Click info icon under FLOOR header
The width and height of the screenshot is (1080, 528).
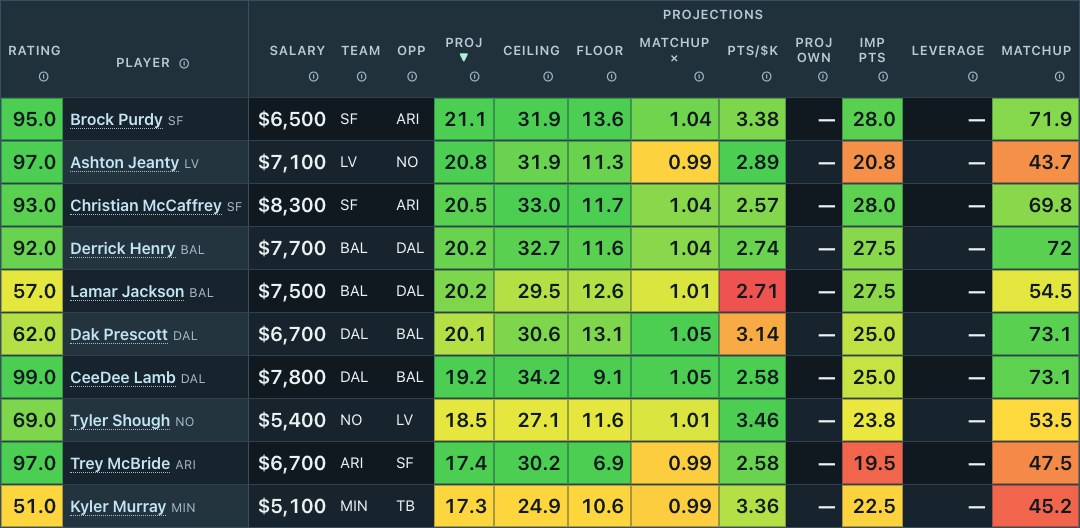coord(612,77)
